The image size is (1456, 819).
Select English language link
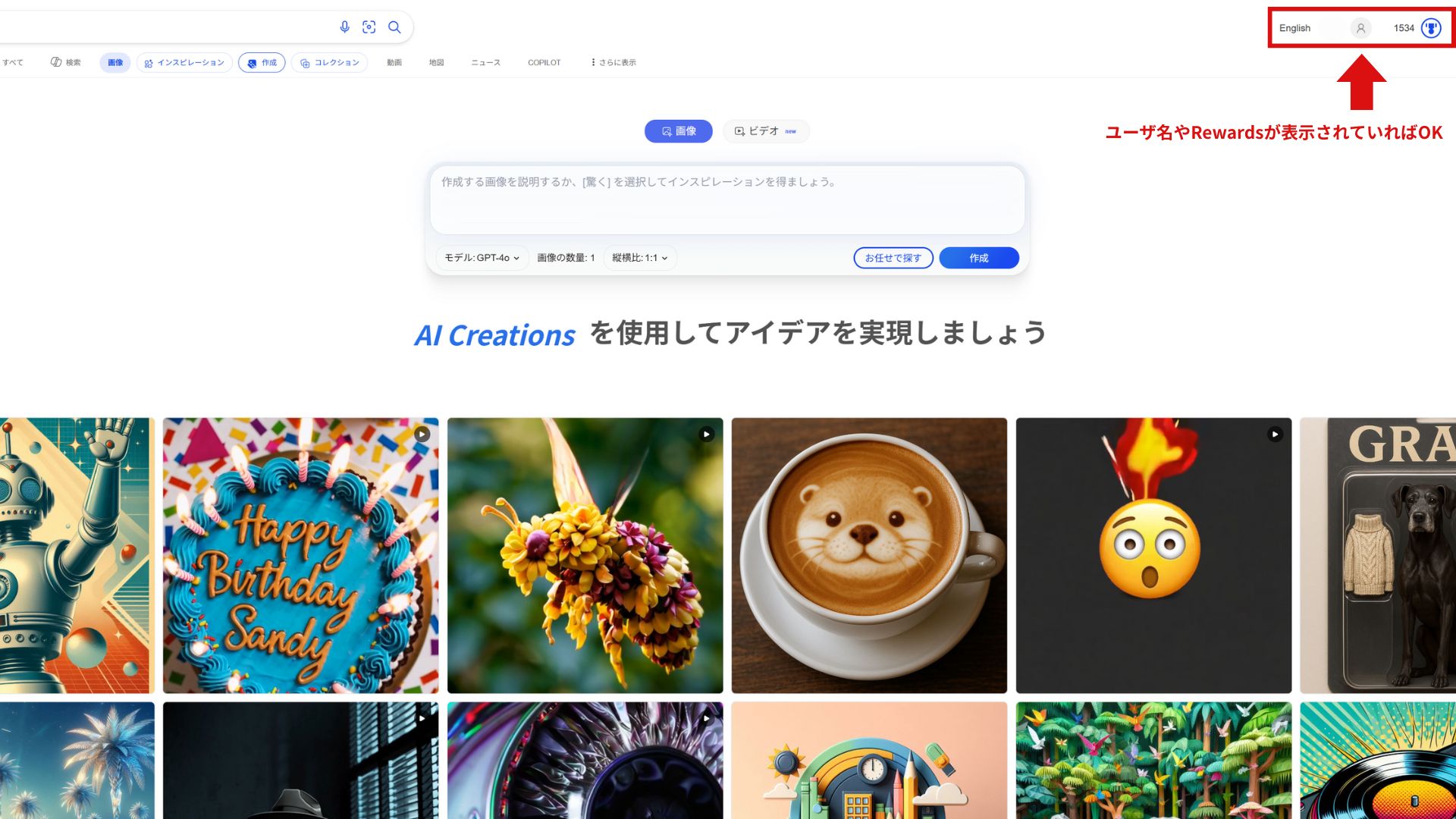(x=1294, y=28)
